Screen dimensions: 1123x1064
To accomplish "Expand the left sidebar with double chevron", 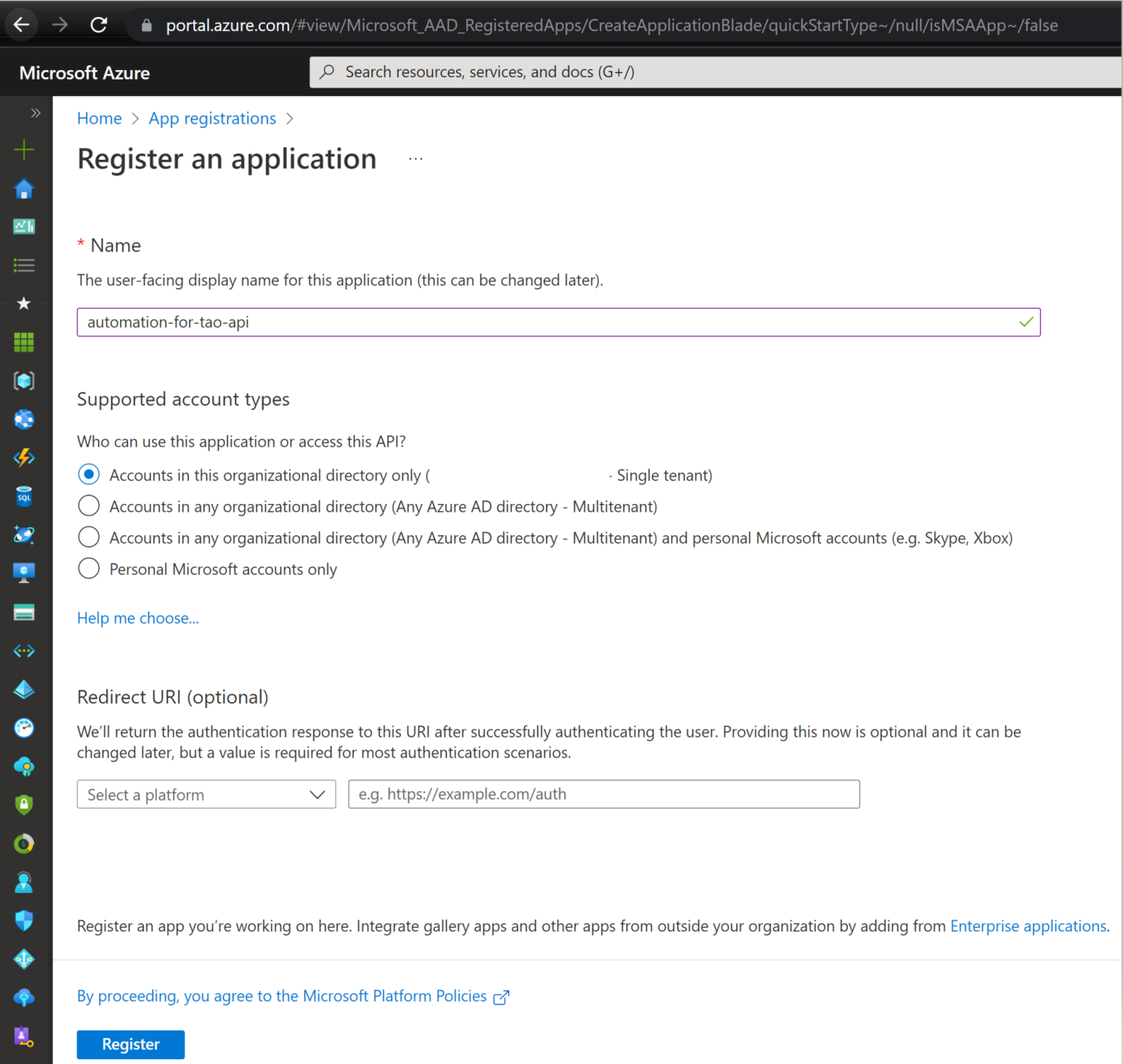I will click(x=35, y=113).
